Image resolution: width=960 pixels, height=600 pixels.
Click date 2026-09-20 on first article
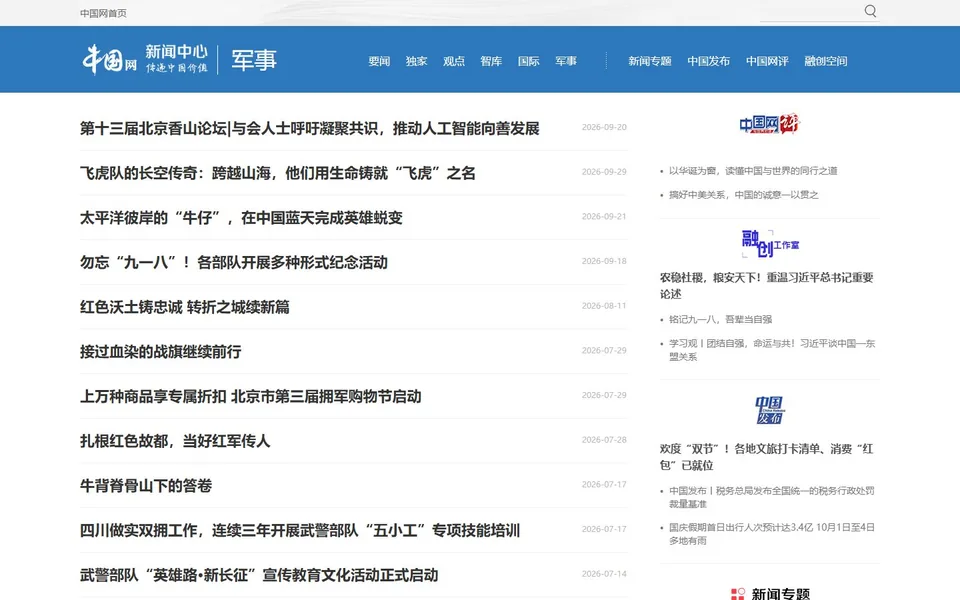click(604, 127)
